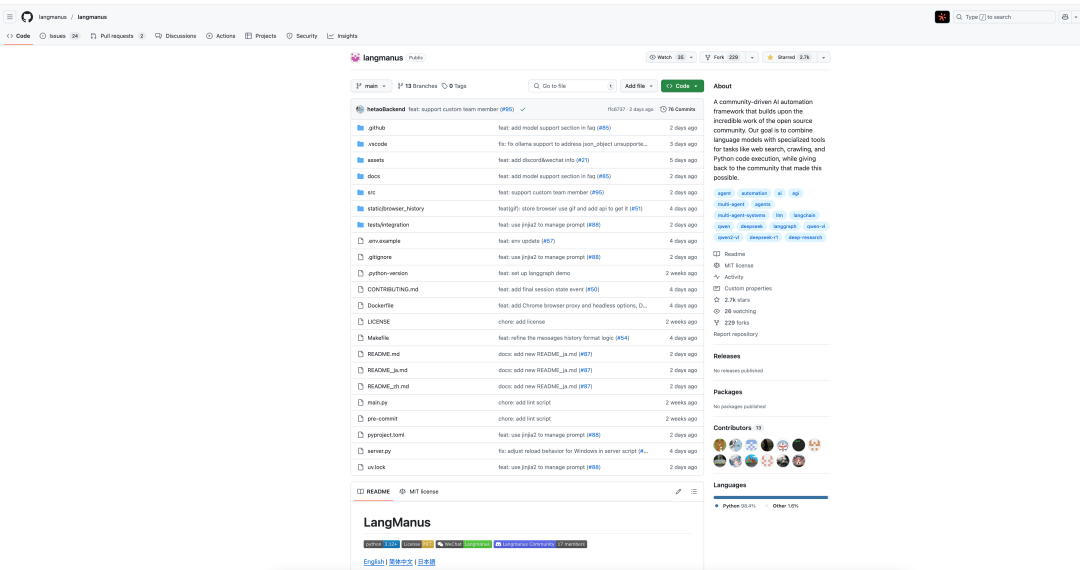1080x570 pixels.
Task: Expand the fork options dropdown arrow
Action: [x=752, y=58]
